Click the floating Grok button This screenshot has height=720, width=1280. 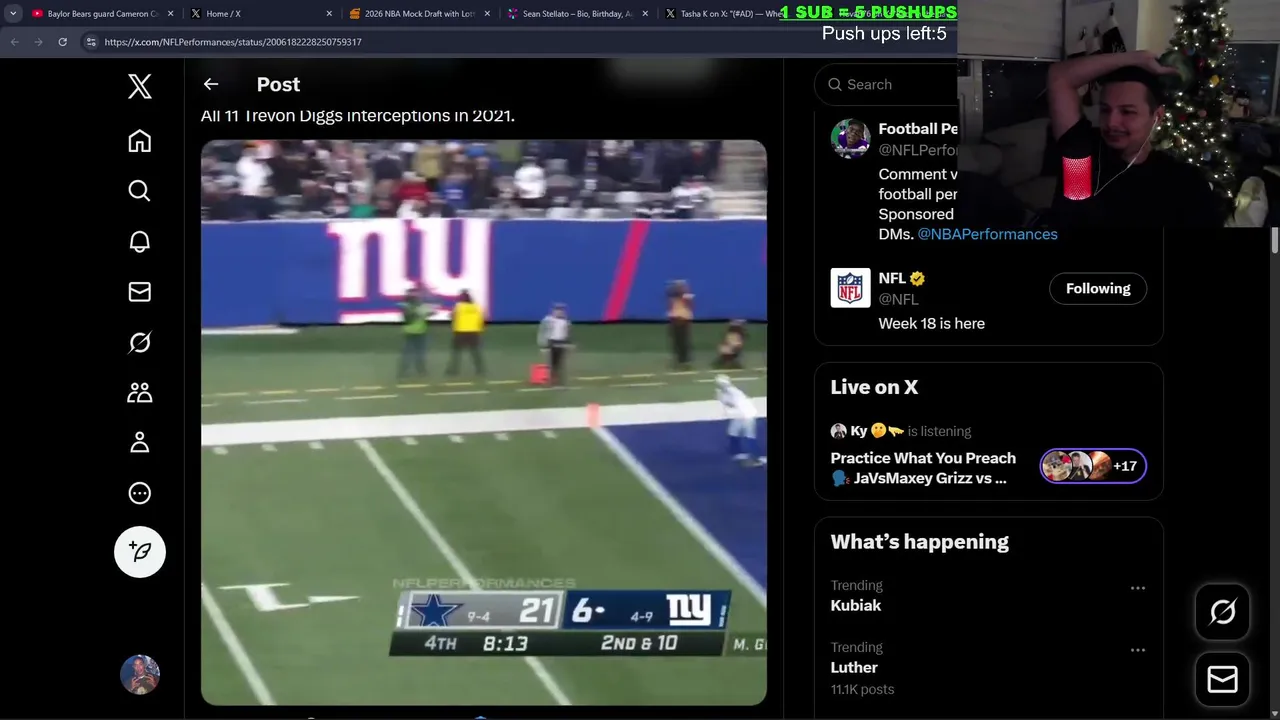click(x=1222, y=612)
